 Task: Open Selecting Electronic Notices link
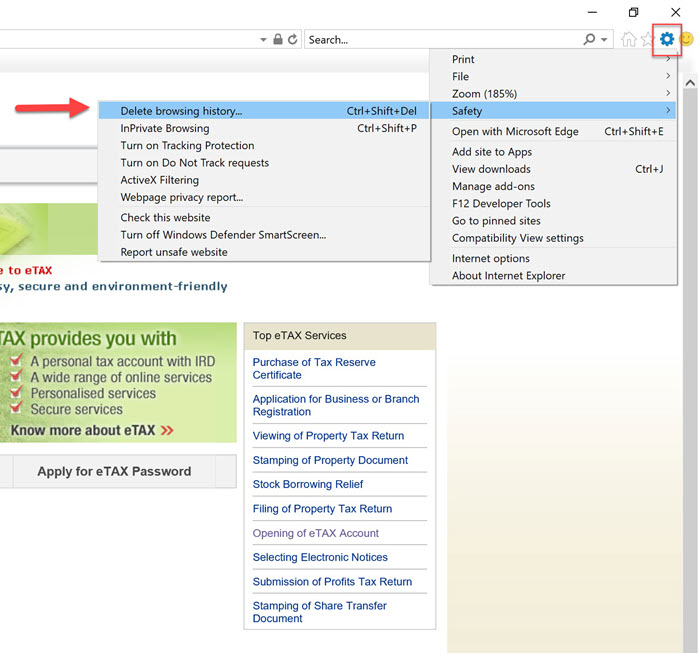(320, 557)
